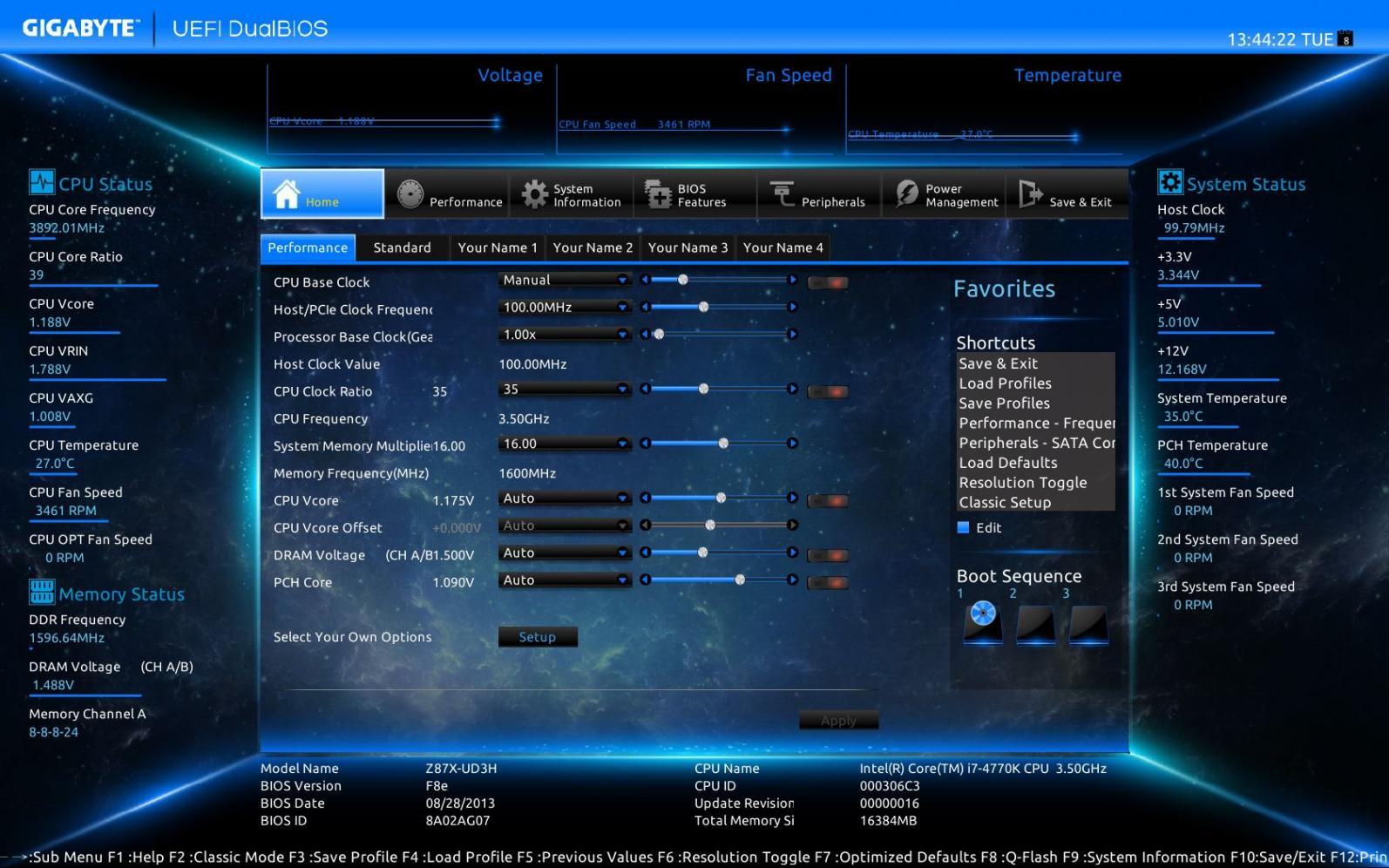Open the DRAM Voltage Auto dropdown
Screen dimensions: 1389x868
tap(565, 553)
